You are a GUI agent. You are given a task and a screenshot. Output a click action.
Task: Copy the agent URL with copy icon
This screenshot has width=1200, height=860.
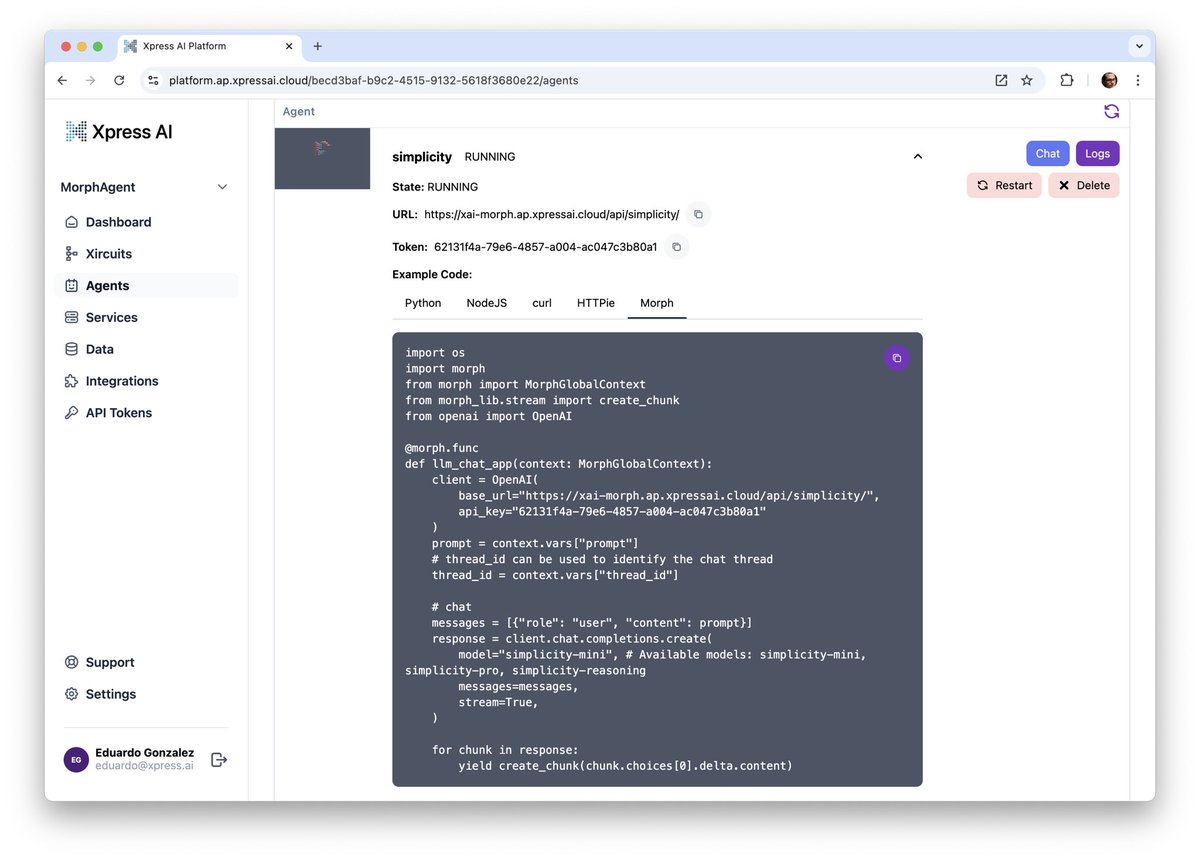pos(698,214)
